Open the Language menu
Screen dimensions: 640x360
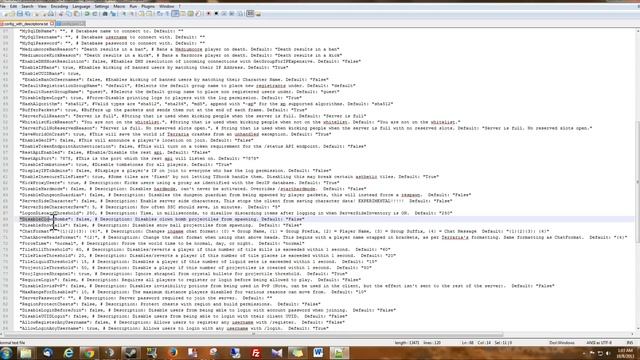click(x=81, y=7)
